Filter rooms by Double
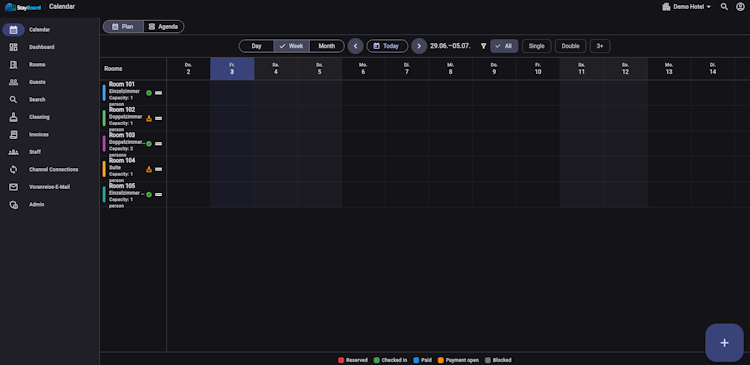Image resolution: width=750 pixels, height=365 pixels. coord(571,46)
